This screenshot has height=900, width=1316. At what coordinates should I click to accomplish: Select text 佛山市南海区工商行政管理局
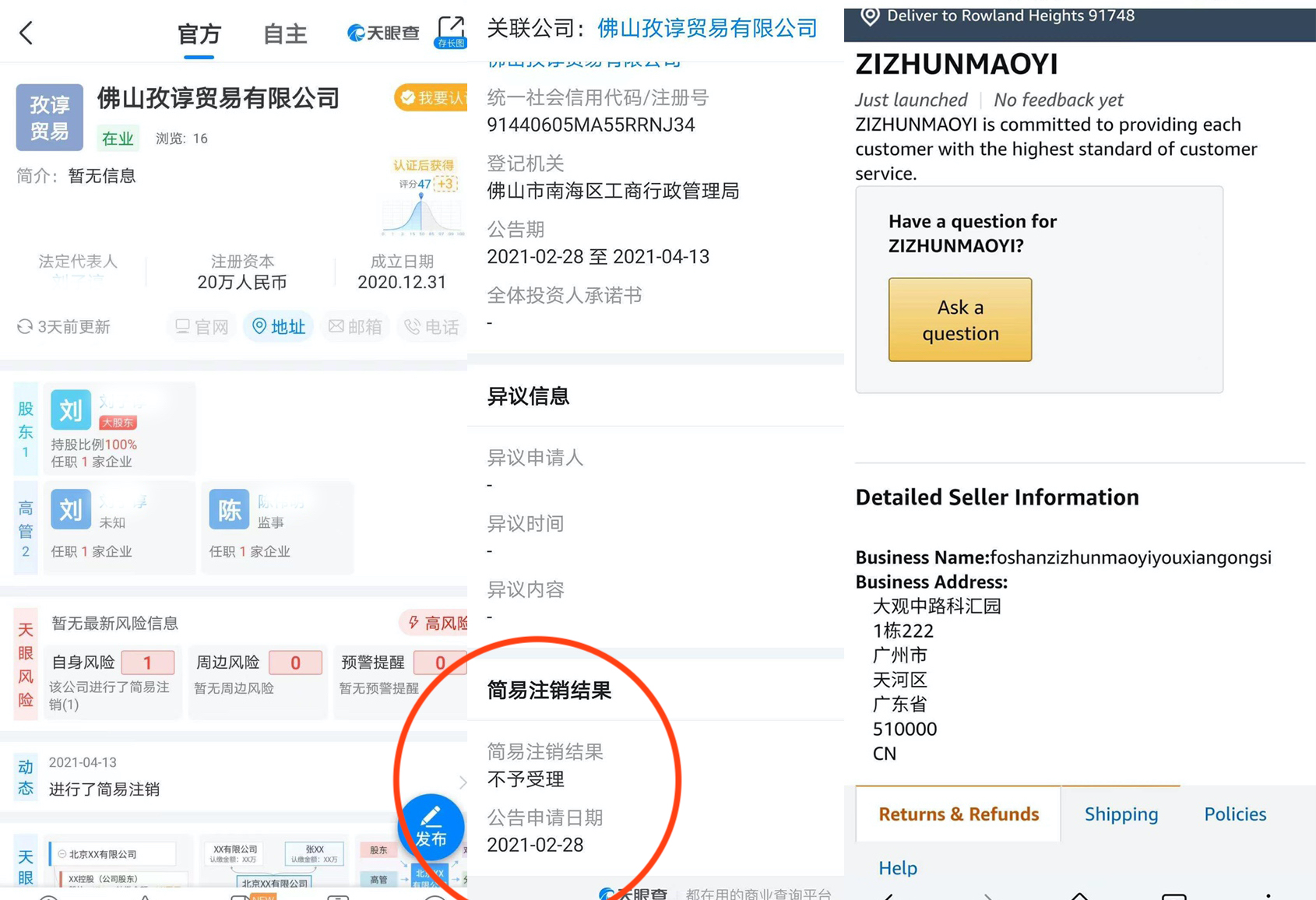click(x=613, y=191)
